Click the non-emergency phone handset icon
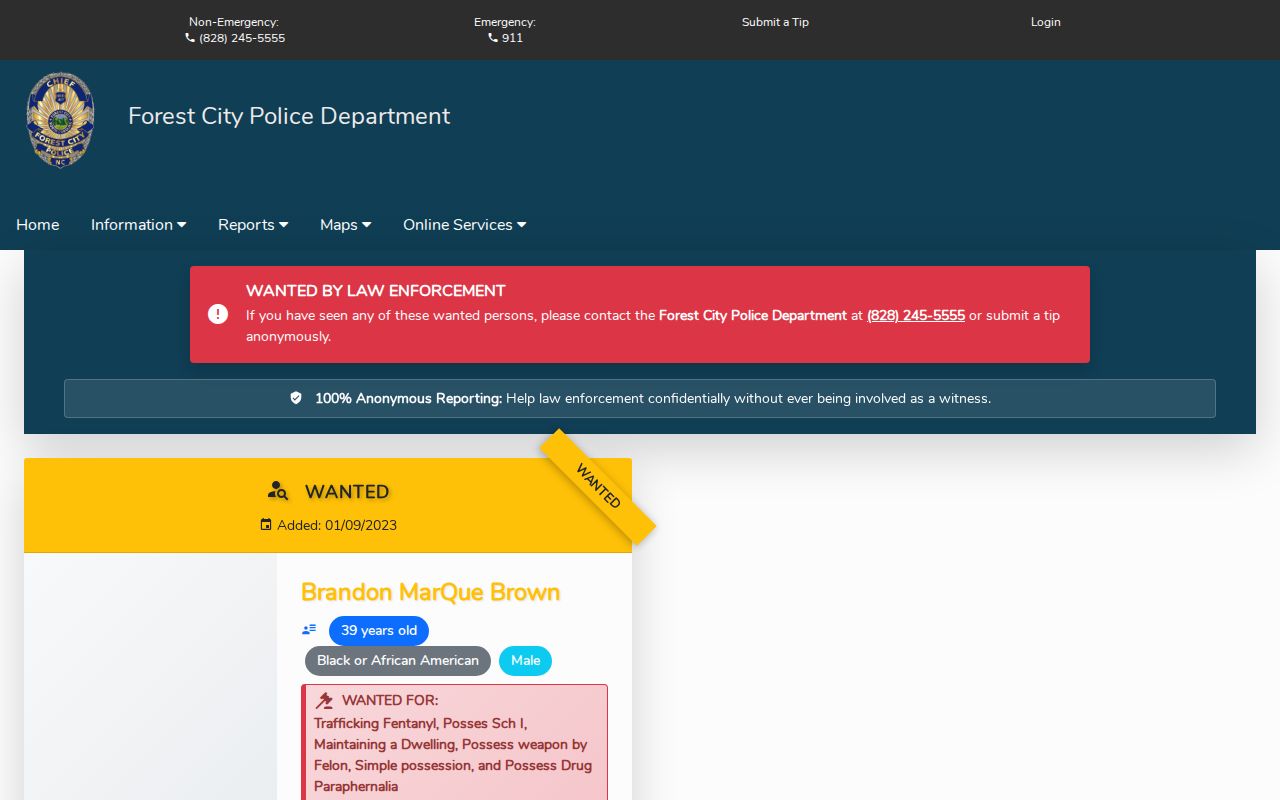 (x=190, y=38)
